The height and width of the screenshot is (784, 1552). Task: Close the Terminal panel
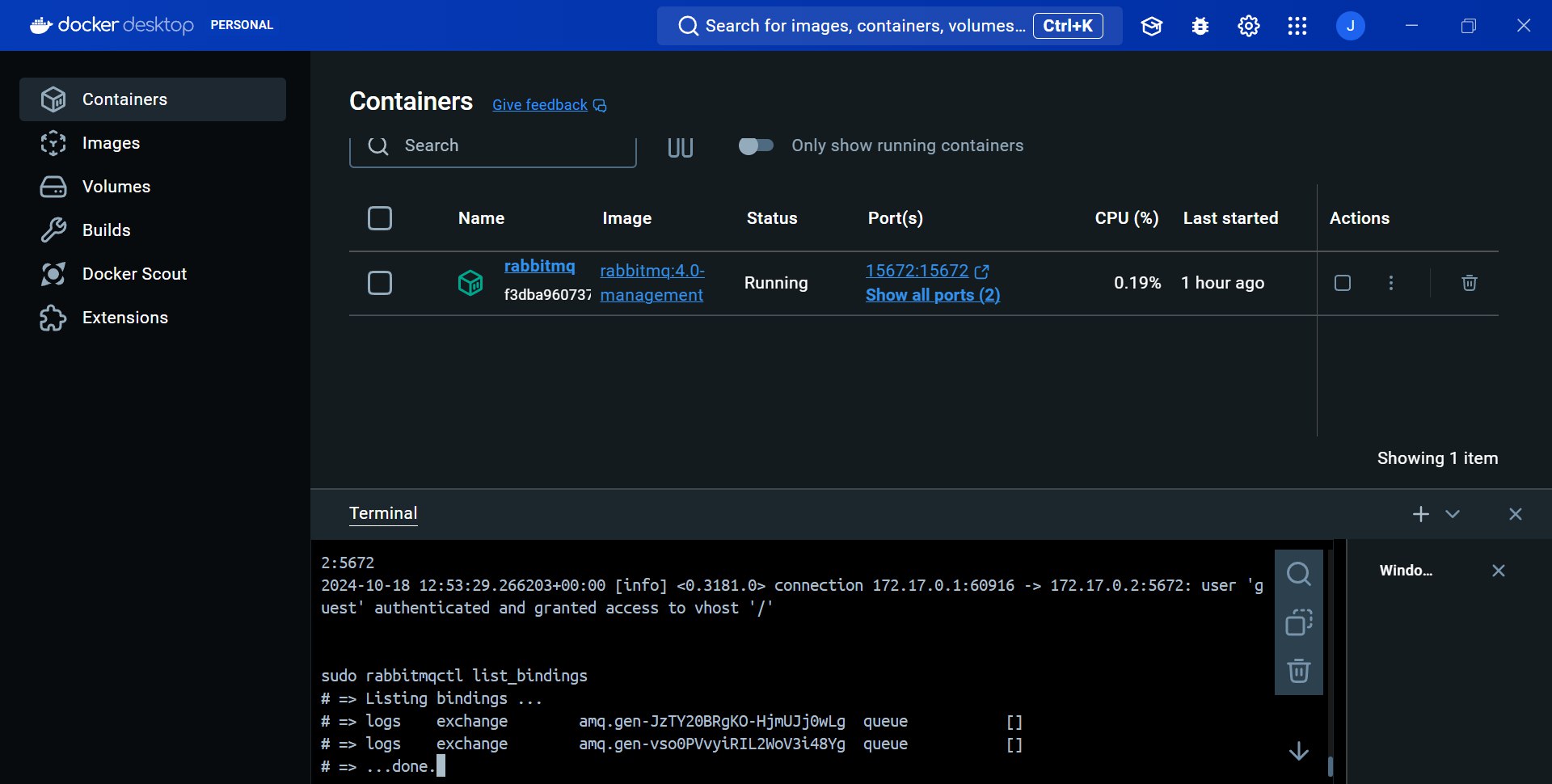click(x=1516, y=514)
